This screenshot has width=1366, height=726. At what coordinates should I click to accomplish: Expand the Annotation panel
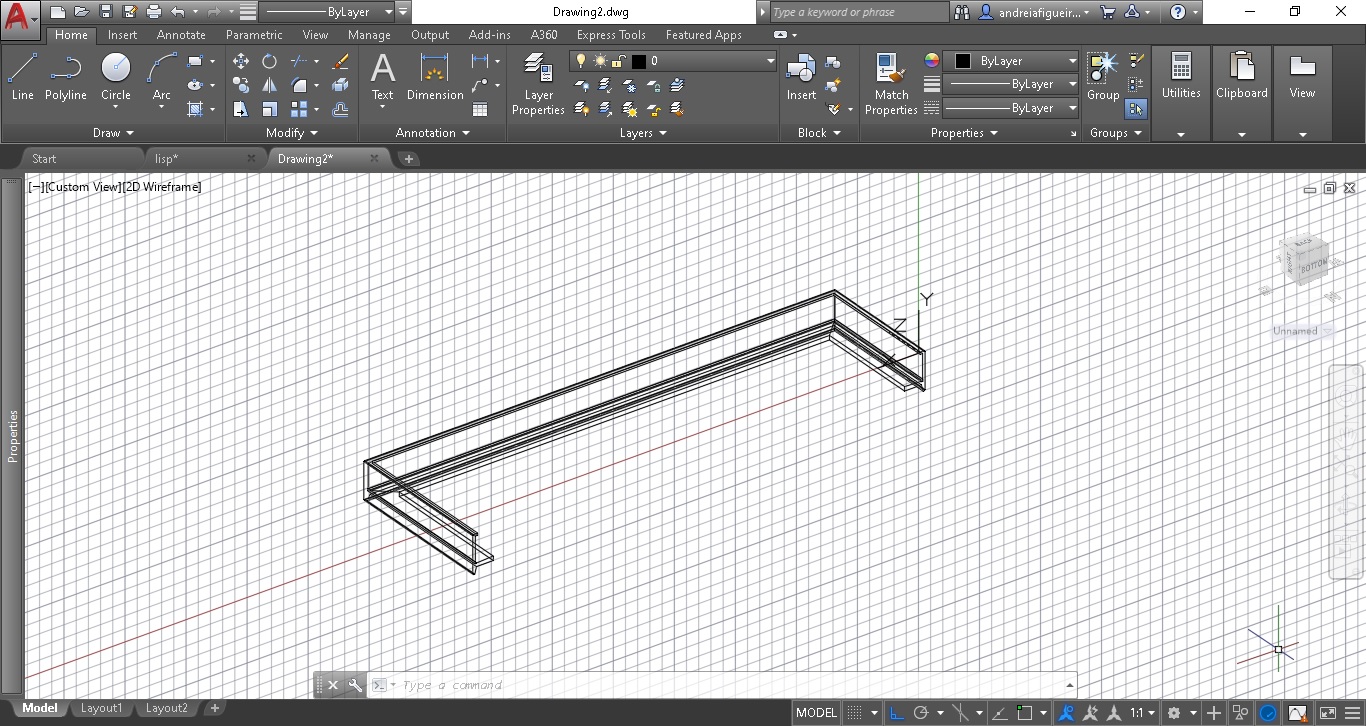432,133
